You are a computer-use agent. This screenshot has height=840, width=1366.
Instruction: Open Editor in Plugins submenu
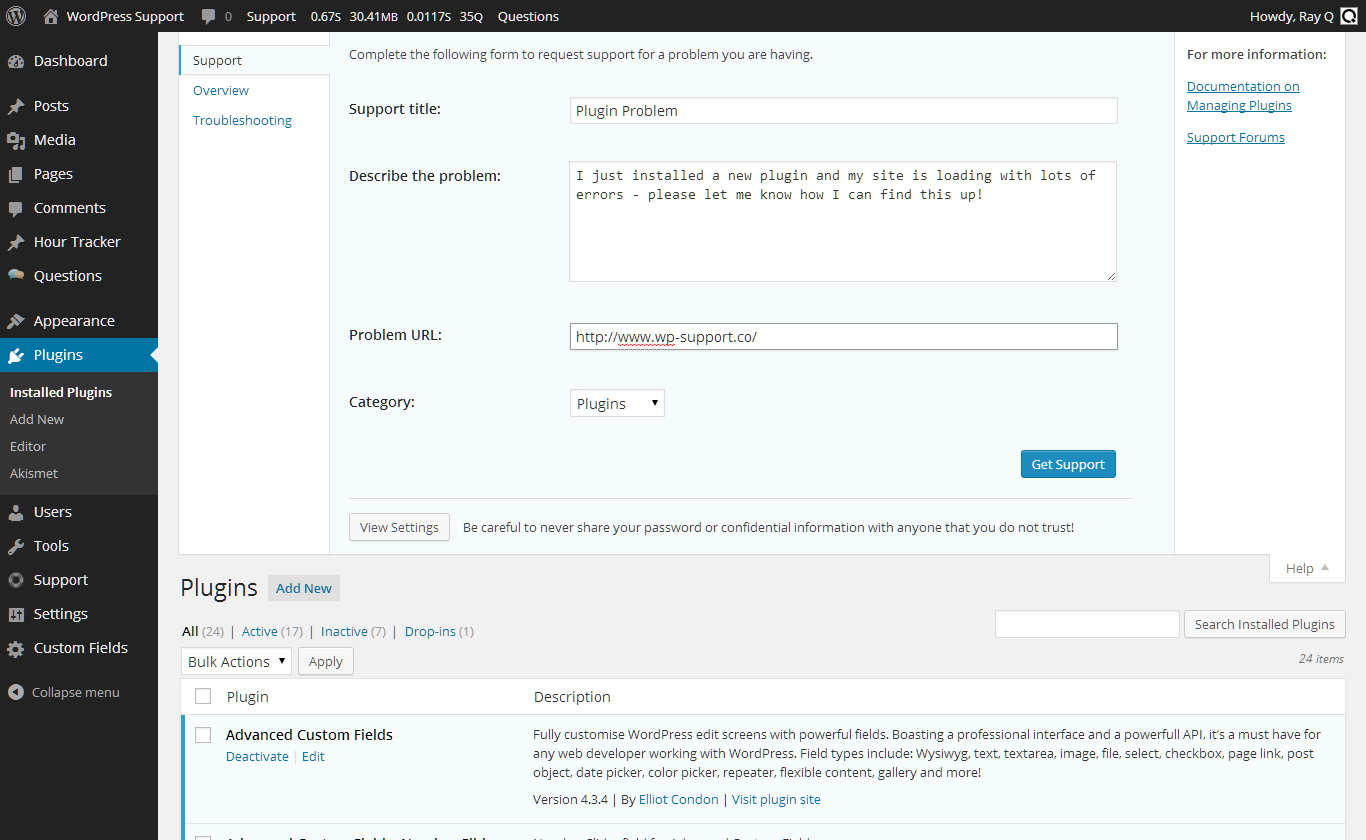[x=28, y=446]
